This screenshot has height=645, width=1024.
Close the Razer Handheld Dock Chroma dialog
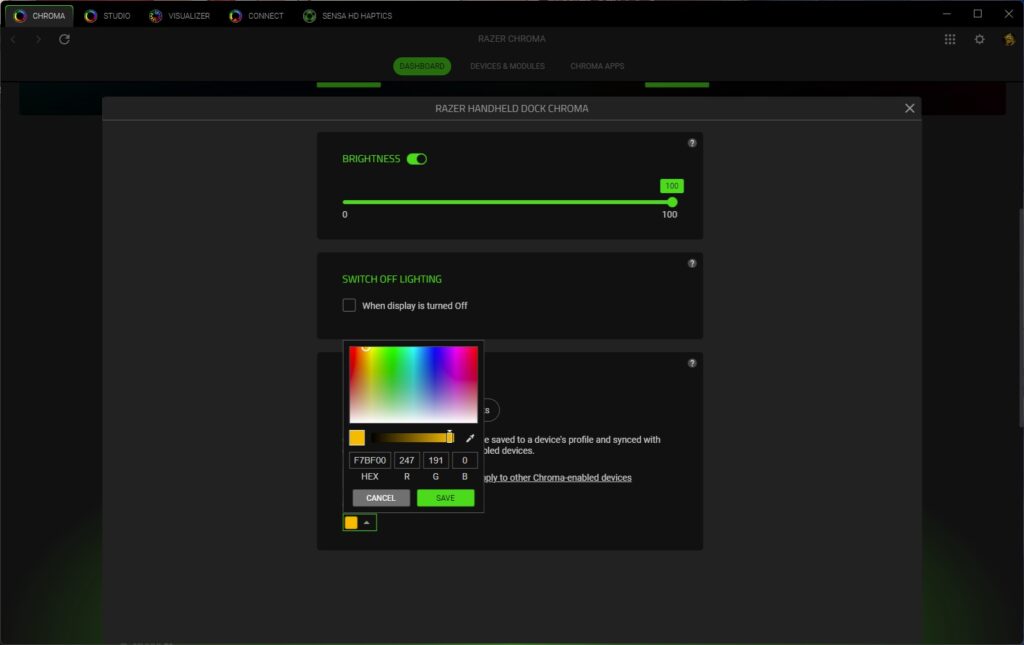[910, 108]
